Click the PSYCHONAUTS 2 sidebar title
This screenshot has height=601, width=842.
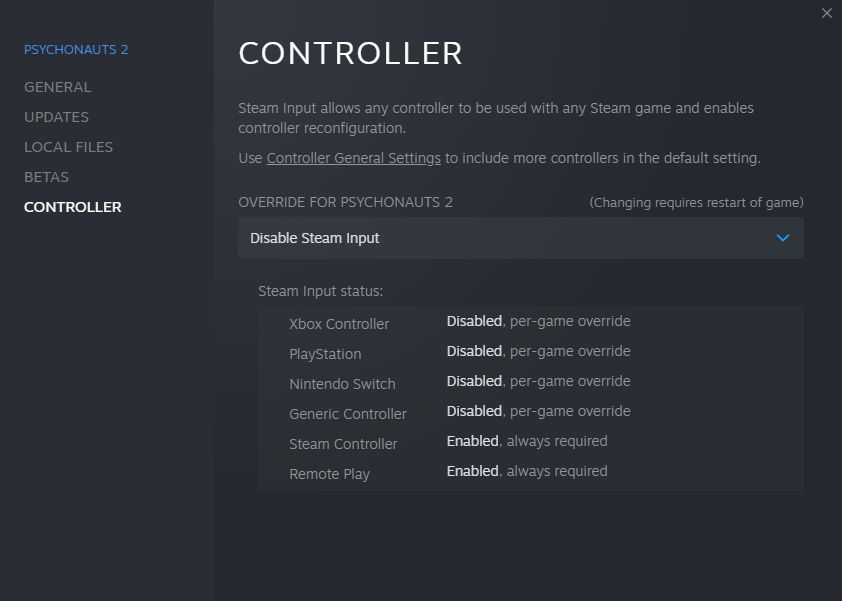76,49
